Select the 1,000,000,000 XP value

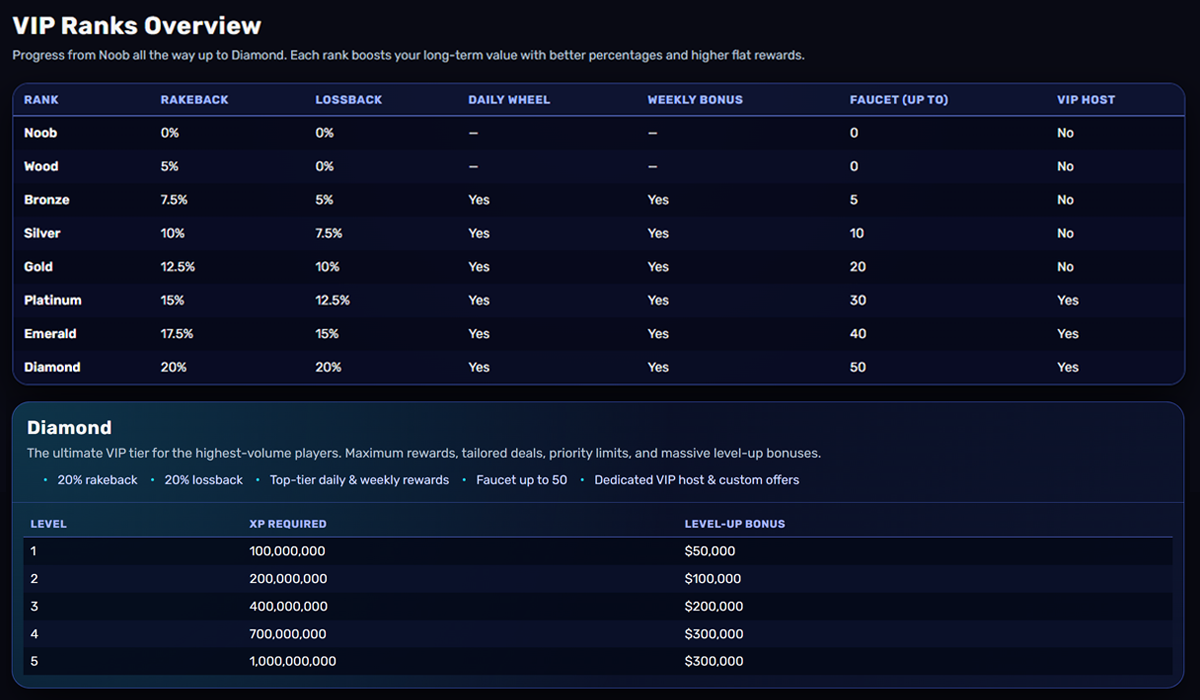point(293,661)
